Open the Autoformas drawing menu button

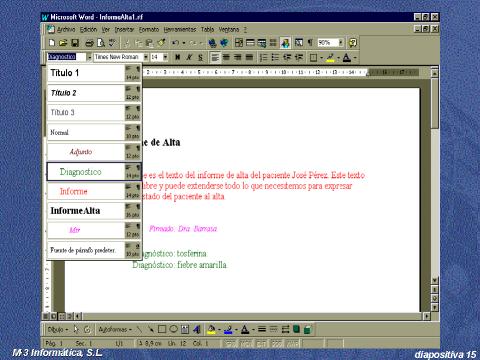pos(115,329)
